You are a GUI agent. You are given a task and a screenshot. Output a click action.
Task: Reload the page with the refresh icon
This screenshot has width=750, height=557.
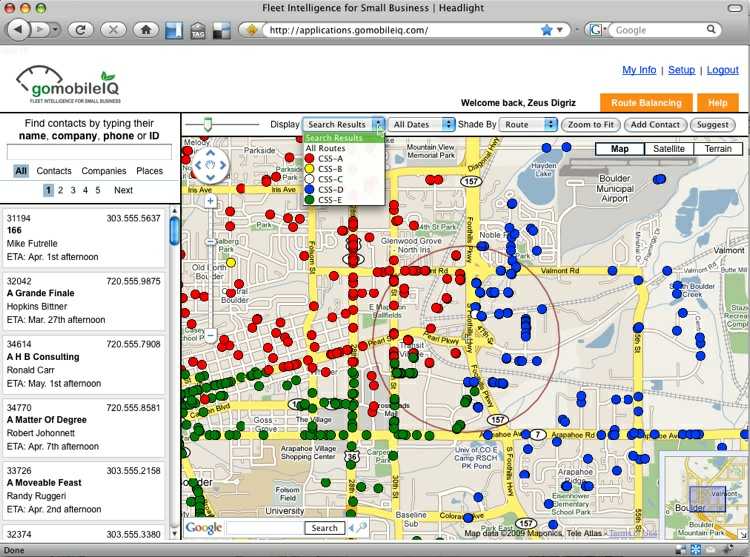(80, 30)
